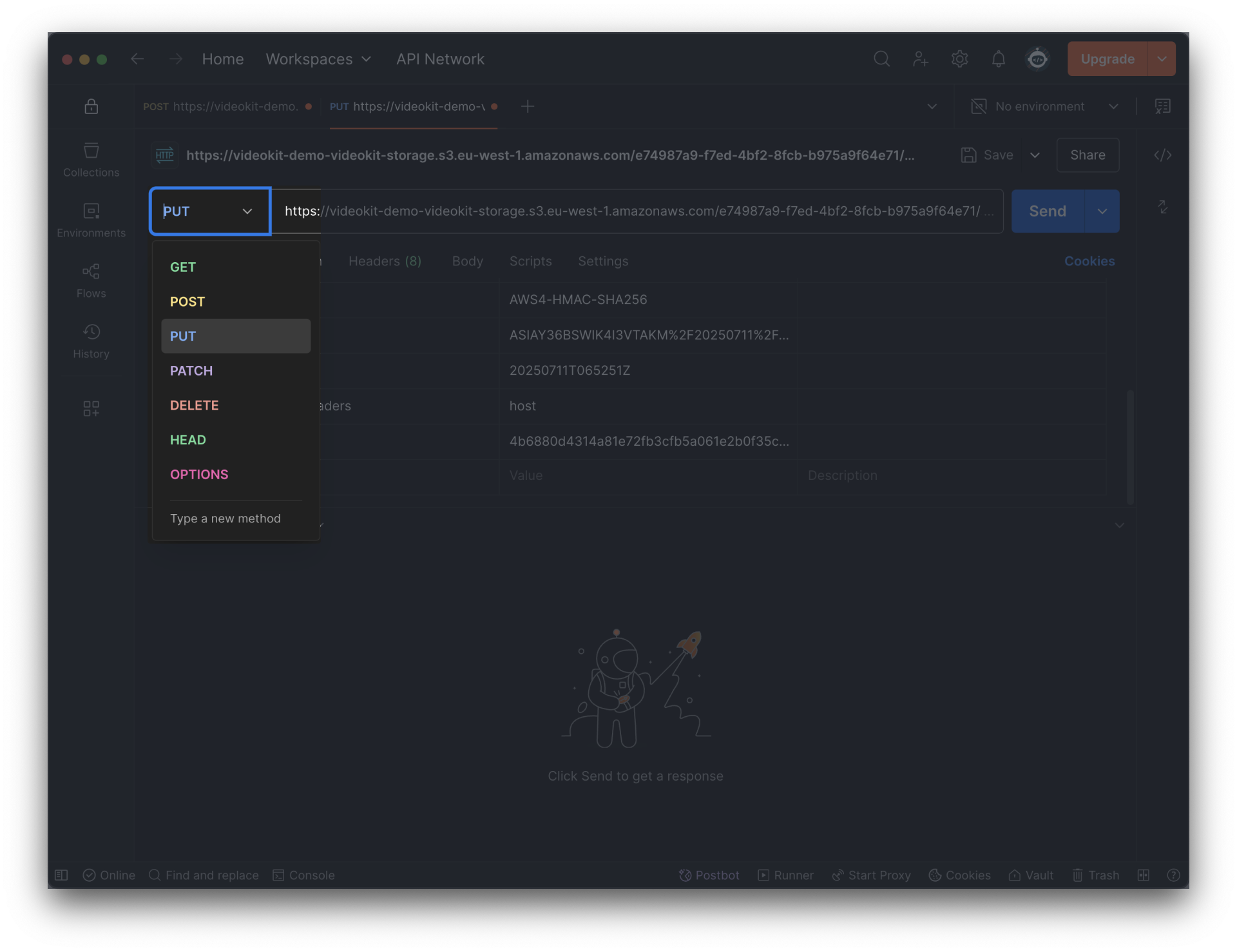The width and height of the screenshot is (1237, 952).
Task: Switch to the Body tab
Action: pos(467,261)
